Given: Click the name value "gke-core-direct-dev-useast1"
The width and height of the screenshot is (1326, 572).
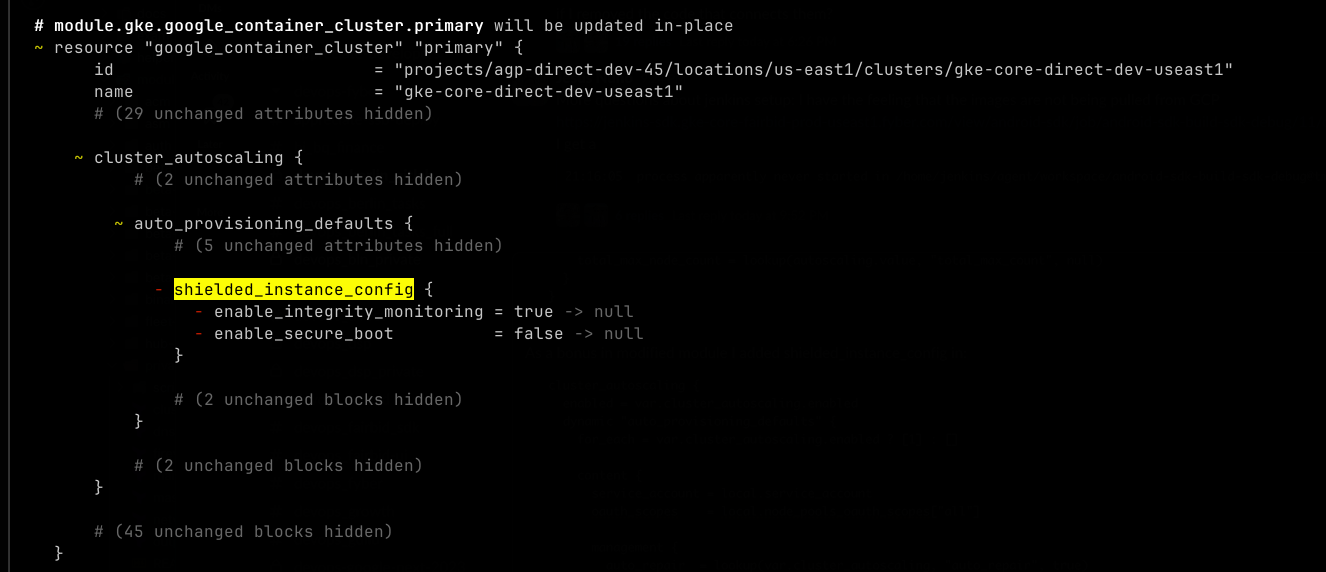Looking at the screenshot, I should [538, 92].
